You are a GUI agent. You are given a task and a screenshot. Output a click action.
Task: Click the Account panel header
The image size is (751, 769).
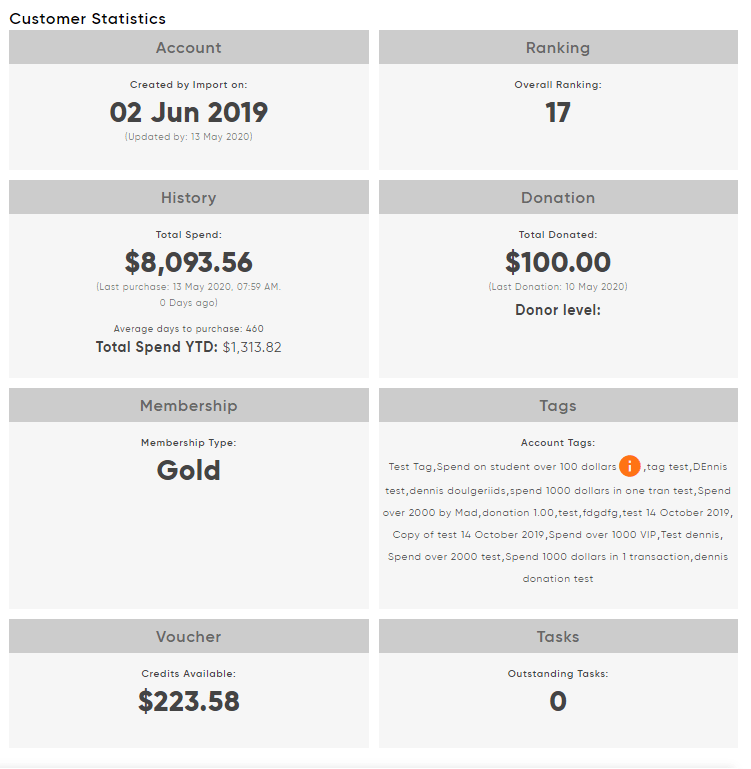[189, 48]
